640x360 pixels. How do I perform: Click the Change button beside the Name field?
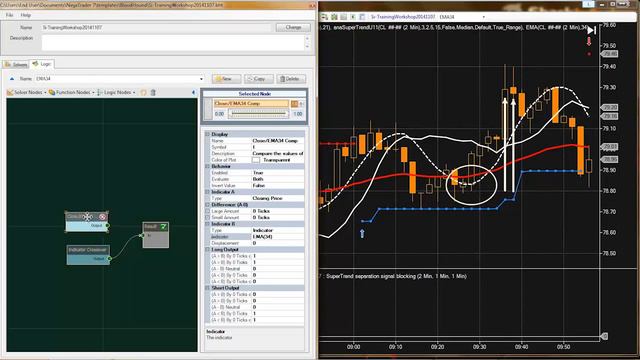[x=293, y=27]
